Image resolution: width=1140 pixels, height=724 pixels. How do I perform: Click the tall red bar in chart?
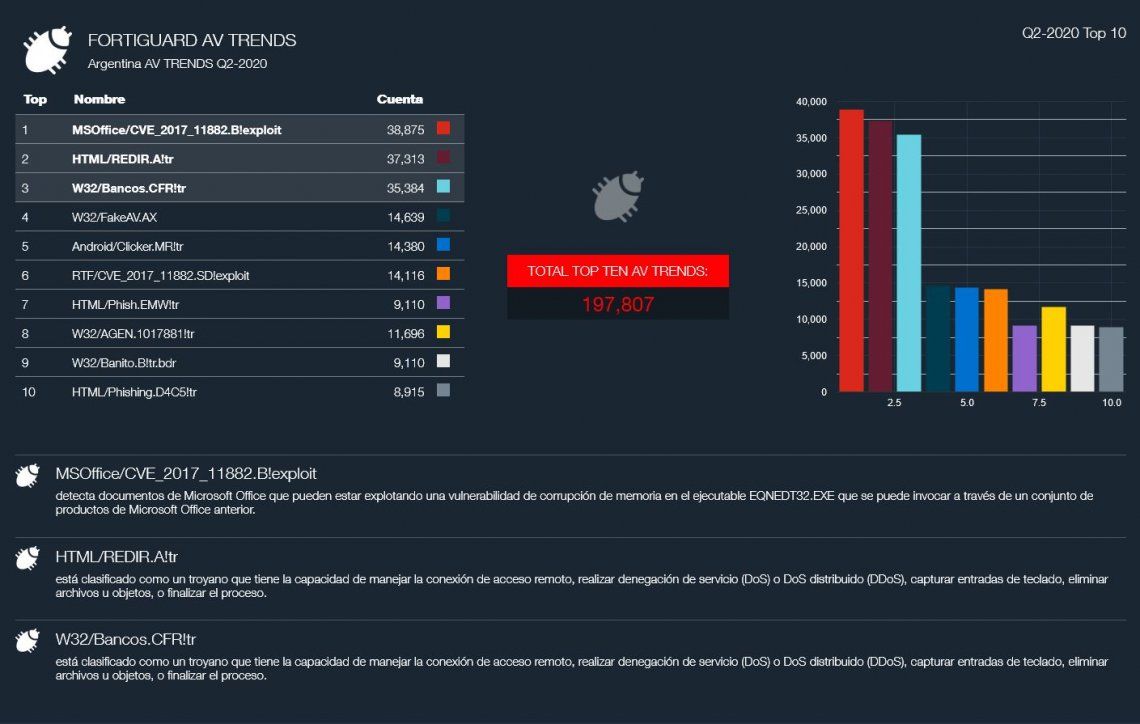[851, 250]
